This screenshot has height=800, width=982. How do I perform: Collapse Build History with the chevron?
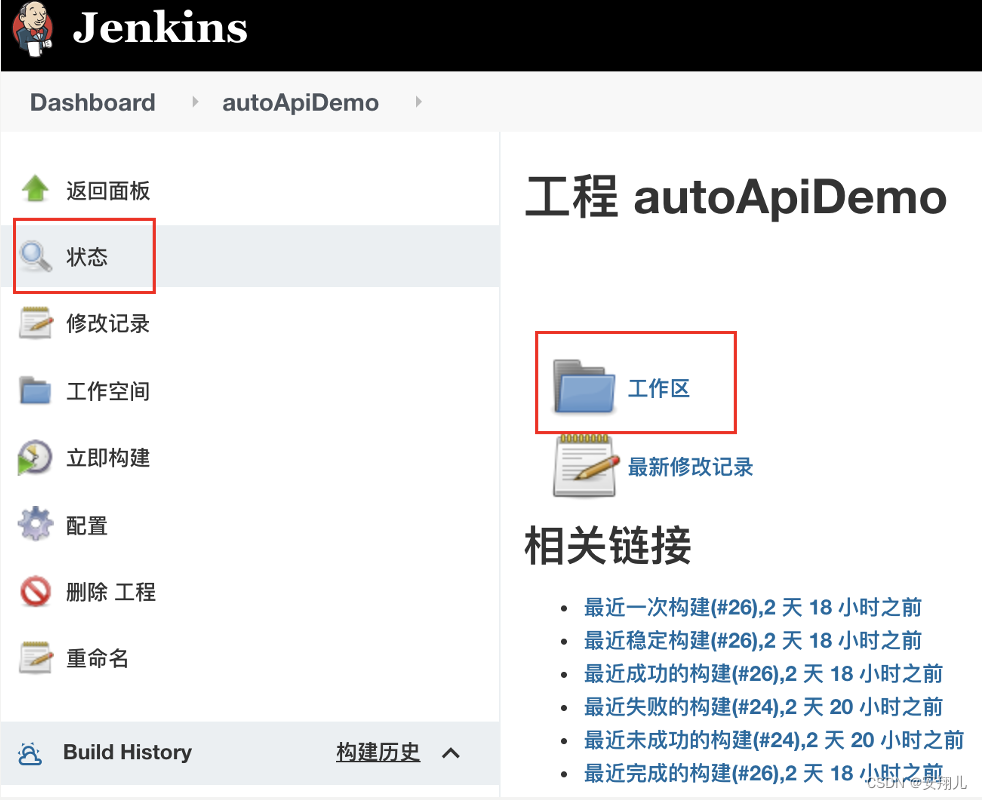[451, 753]
